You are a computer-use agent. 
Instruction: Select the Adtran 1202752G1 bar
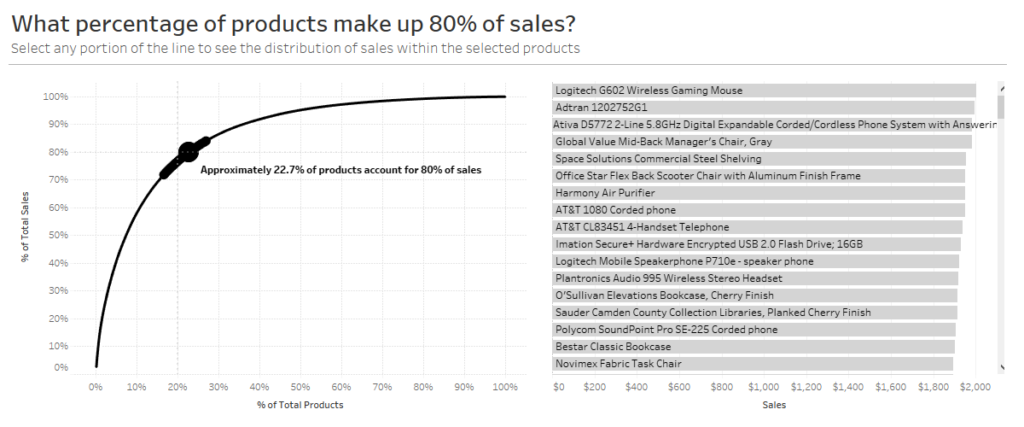click(x=763, y=107)
